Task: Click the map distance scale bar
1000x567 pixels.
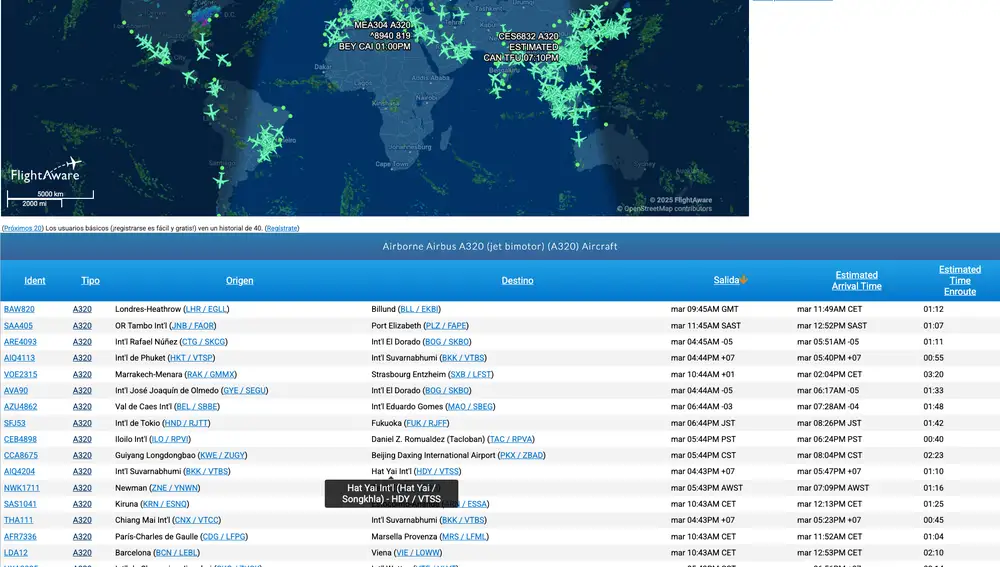Action: (x=51, y=198)
